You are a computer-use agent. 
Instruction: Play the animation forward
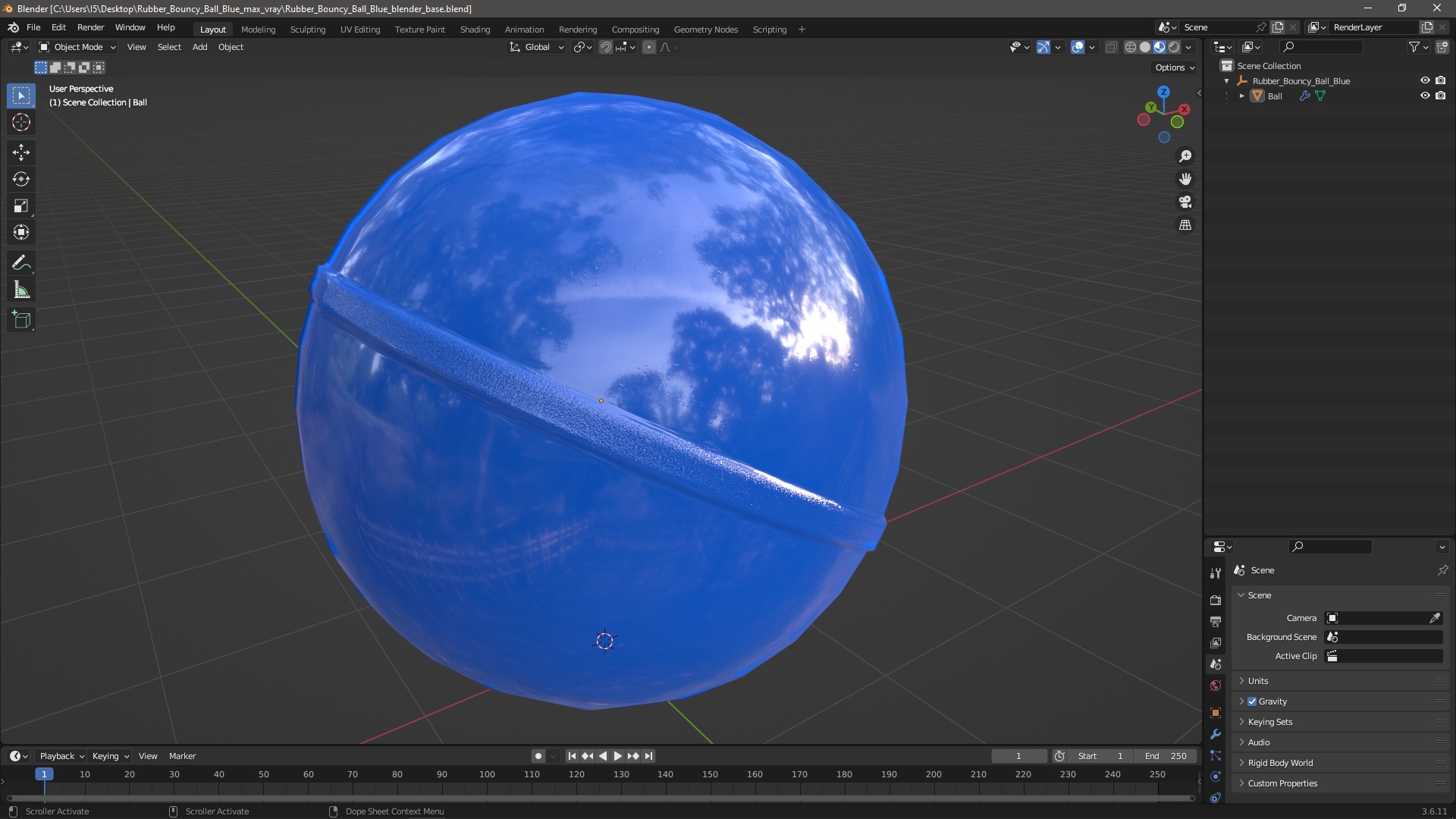(x=617, y=756)
